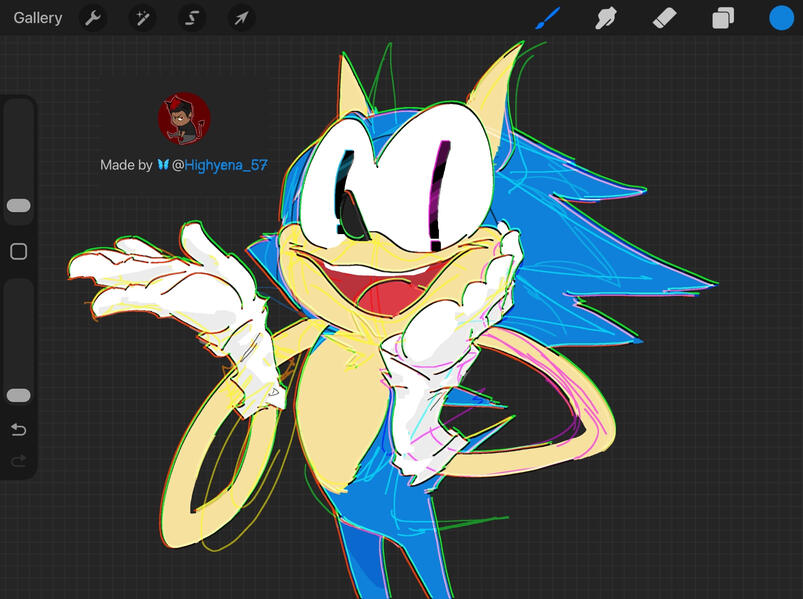
Task: Tap Sonic's red tongue on the canvas
Action: click(x=376, y=298)
